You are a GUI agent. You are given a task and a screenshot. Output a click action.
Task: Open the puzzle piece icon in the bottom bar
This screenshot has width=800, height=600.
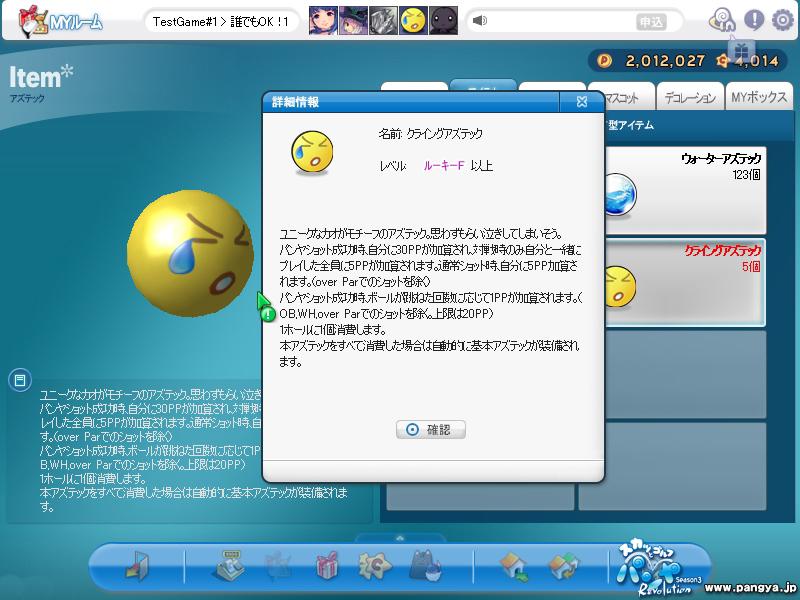coord(374,565)
